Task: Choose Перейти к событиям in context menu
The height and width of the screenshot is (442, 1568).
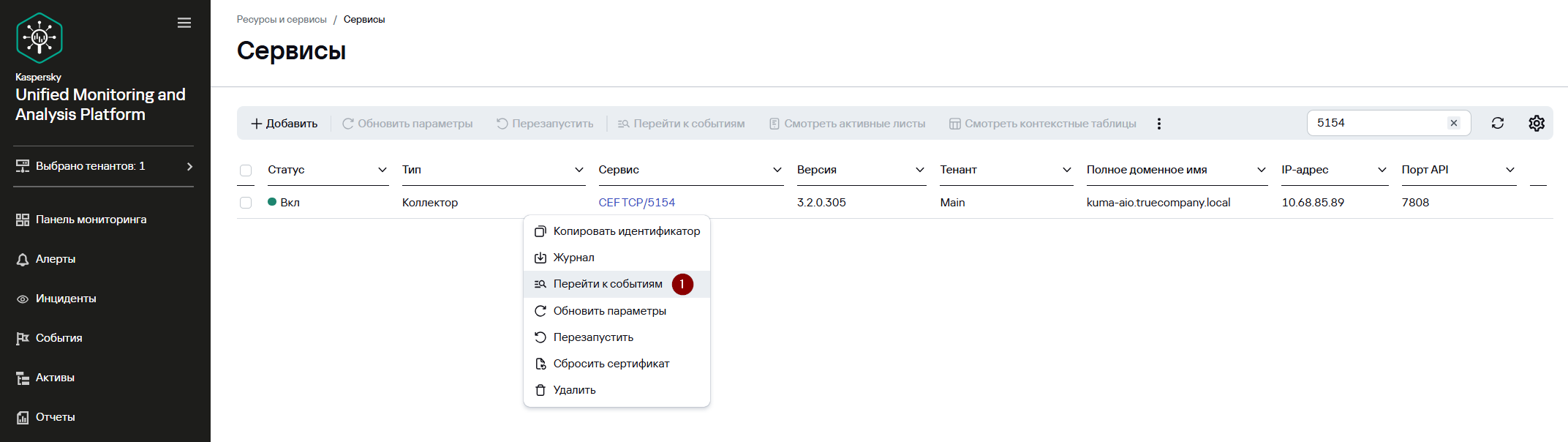Action: point(617,284)
